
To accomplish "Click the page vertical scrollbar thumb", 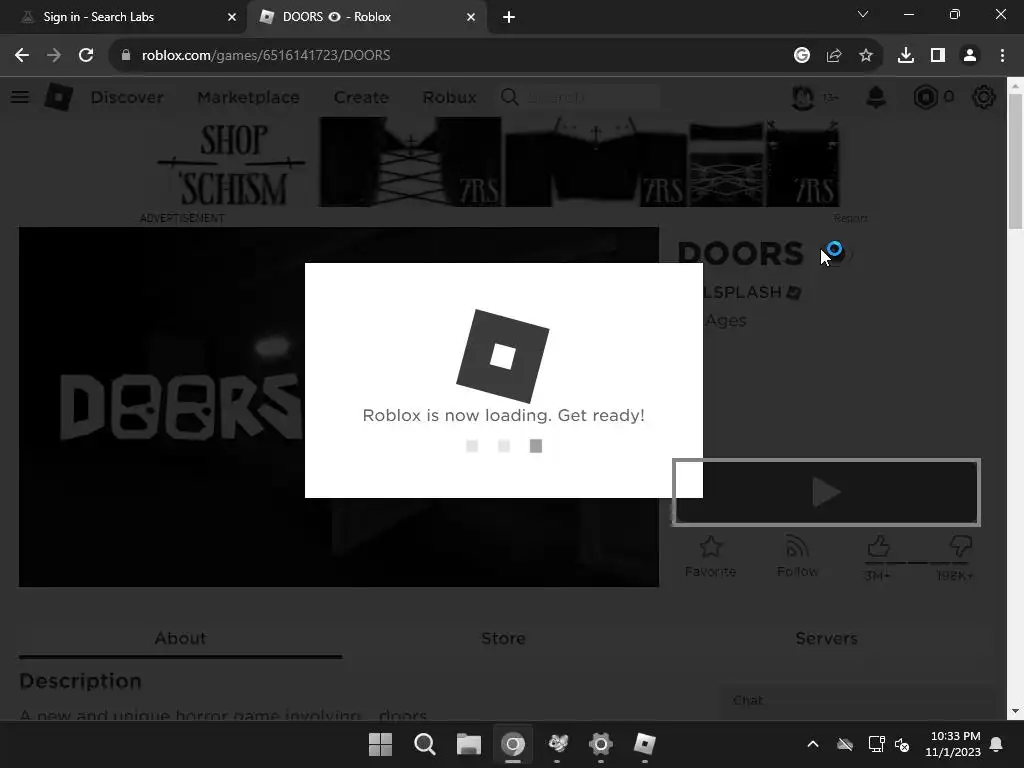I will [1016, 161].
